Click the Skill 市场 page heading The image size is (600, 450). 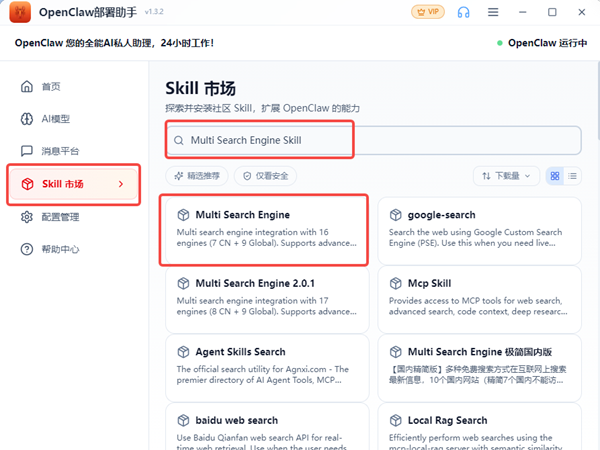coord(201,88)
